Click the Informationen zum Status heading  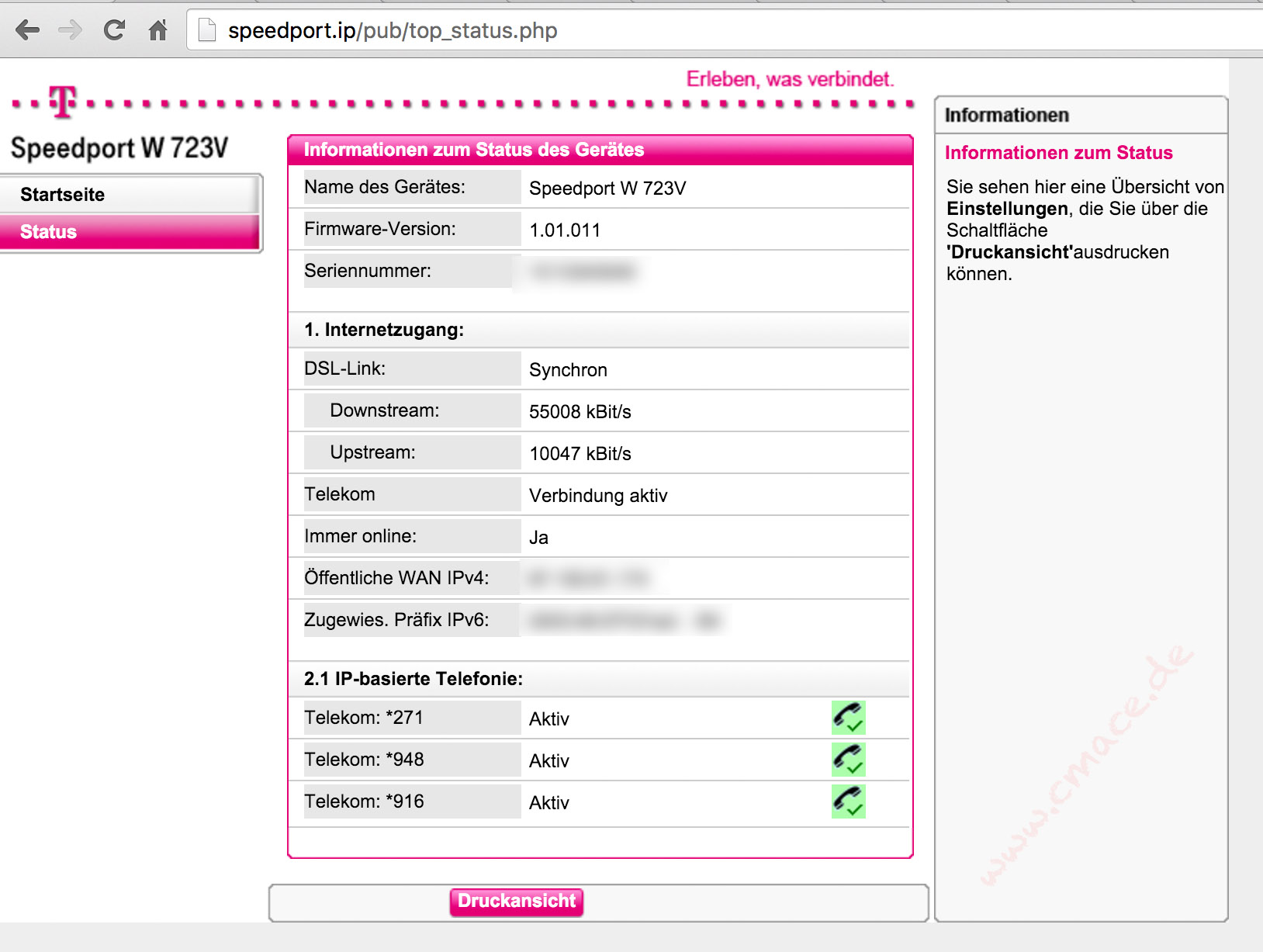tap(1058, 153)
